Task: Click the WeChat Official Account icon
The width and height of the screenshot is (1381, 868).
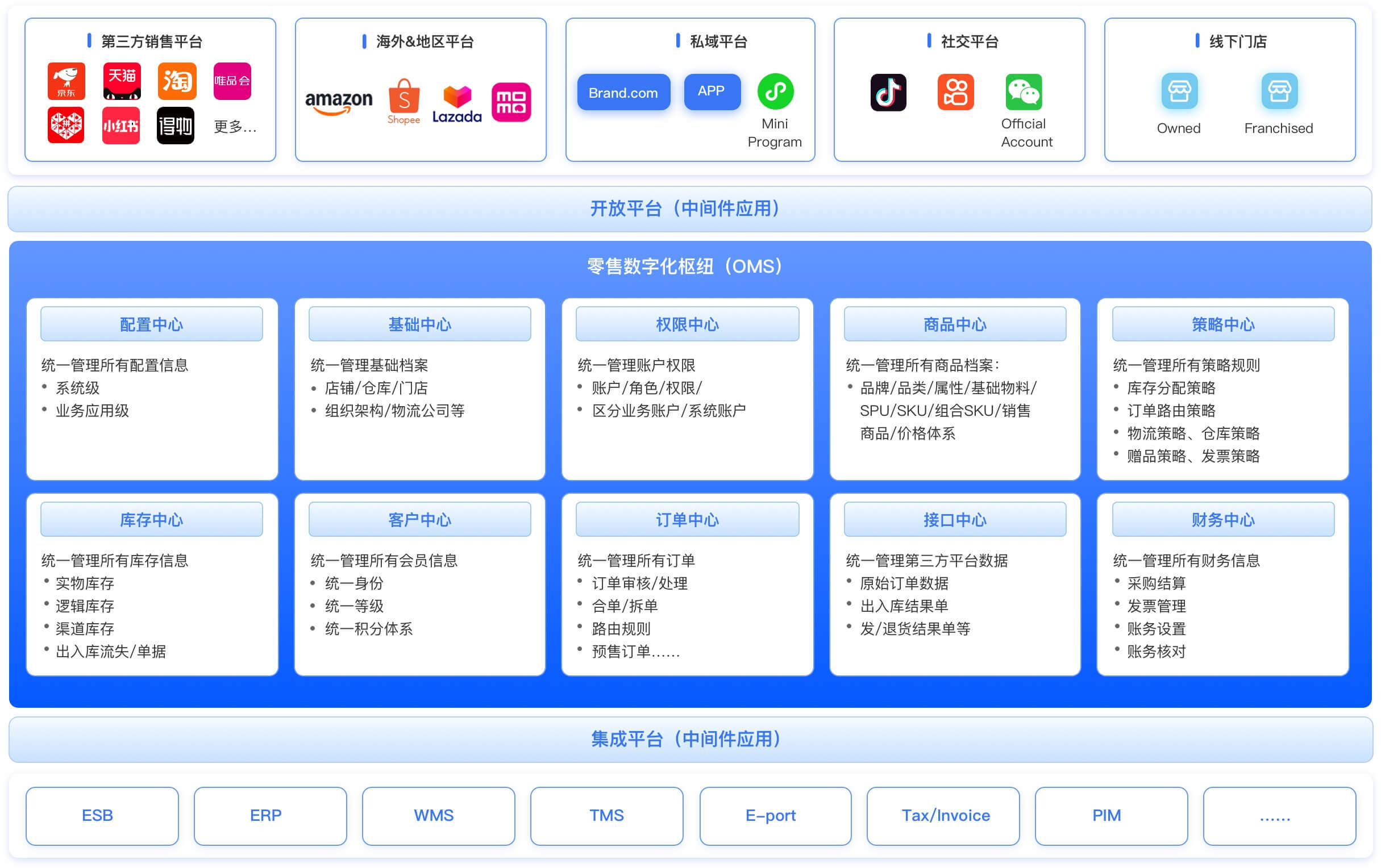Action: (x=1024, y=92)
